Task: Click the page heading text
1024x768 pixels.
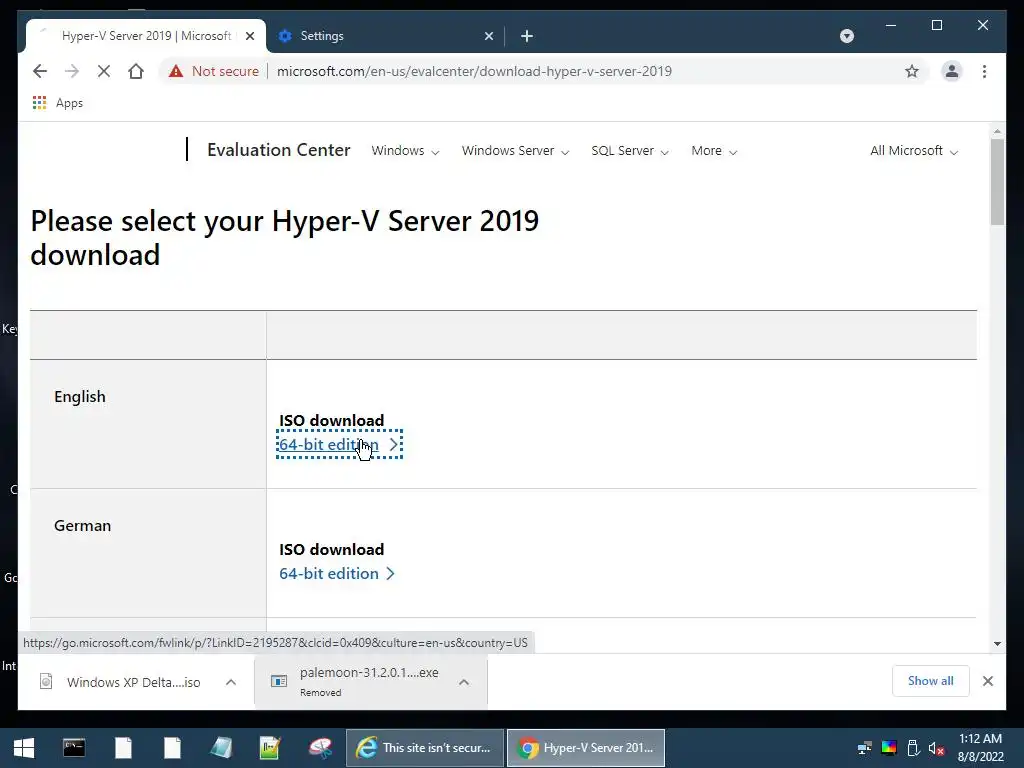Action: point(285,238)
